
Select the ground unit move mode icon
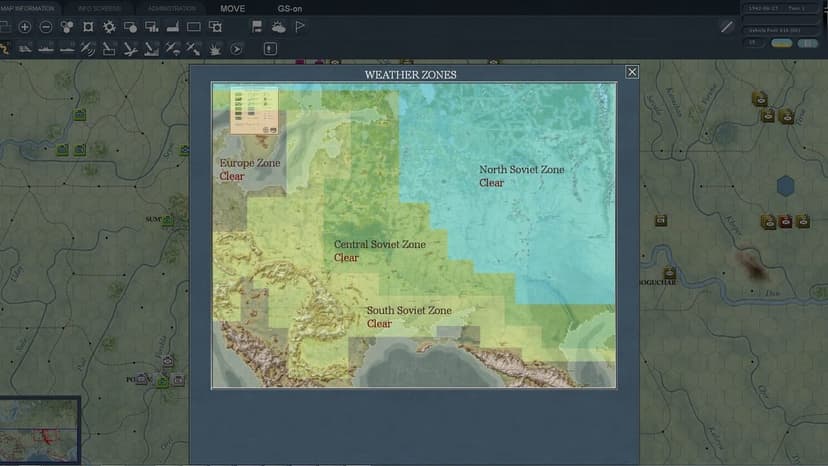click(25, 49)
